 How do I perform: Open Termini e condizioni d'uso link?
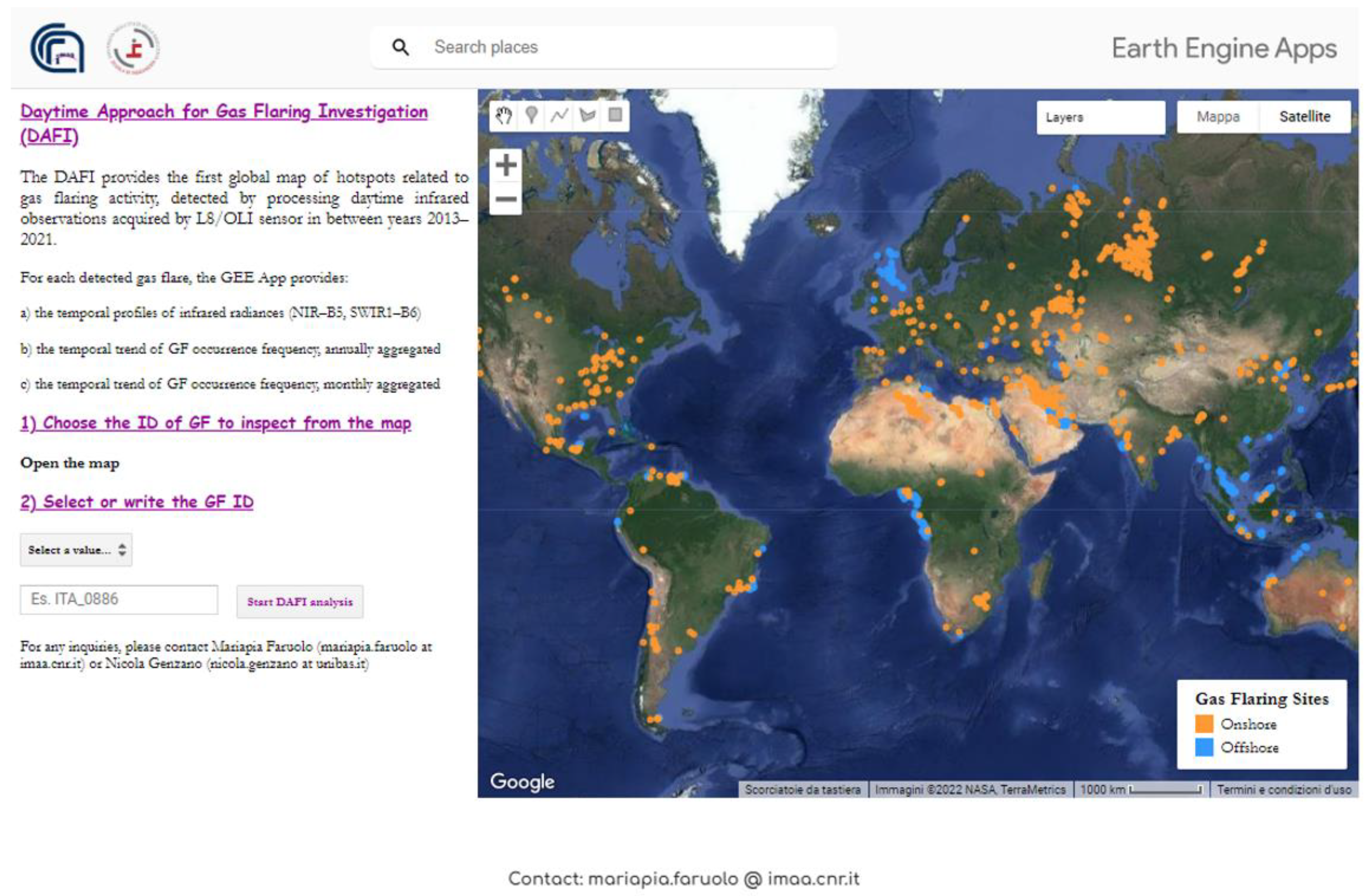(x=1284, y=789)
